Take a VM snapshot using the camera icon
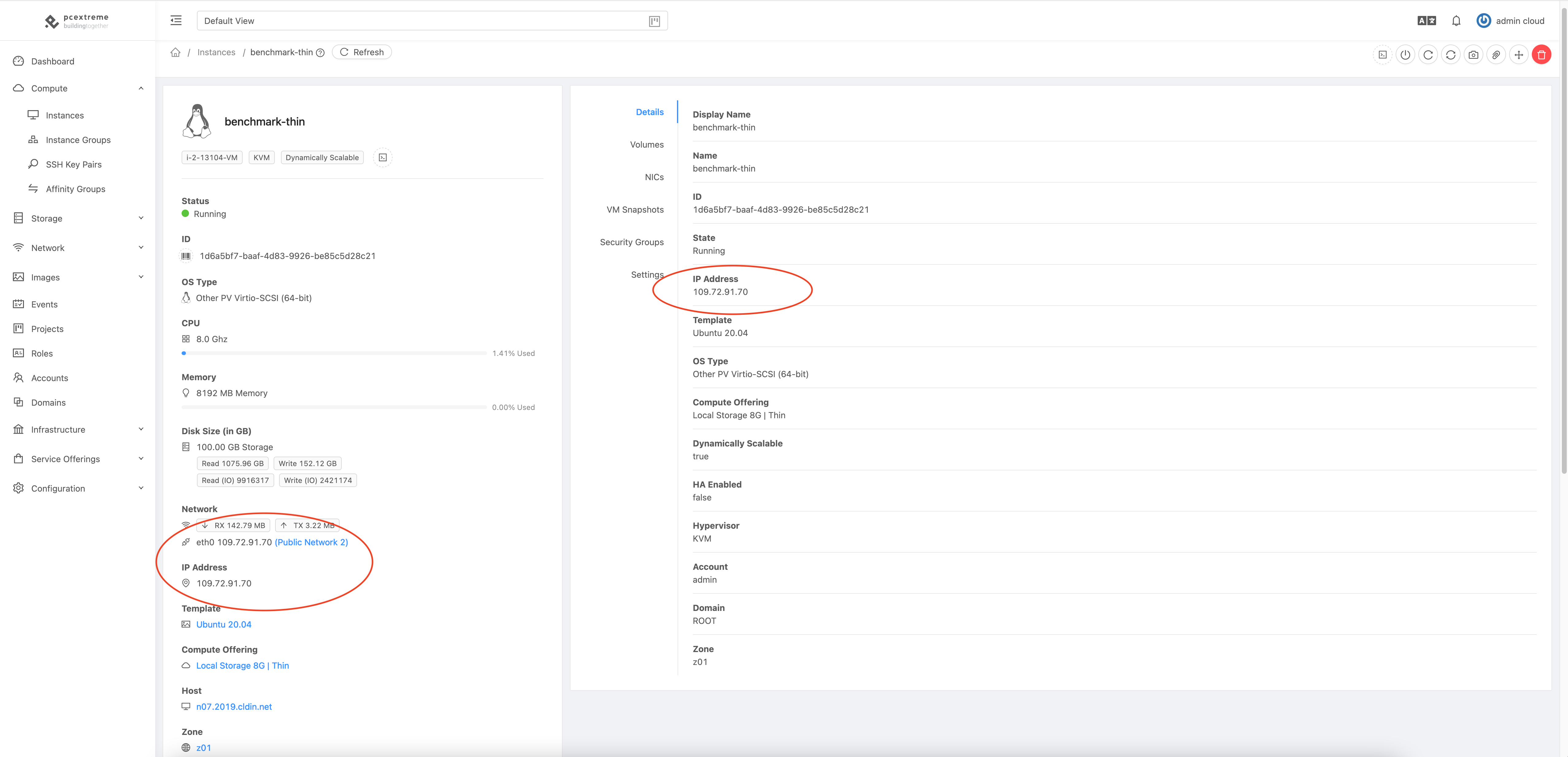Screen dimensions: 1568x757 1473,54
